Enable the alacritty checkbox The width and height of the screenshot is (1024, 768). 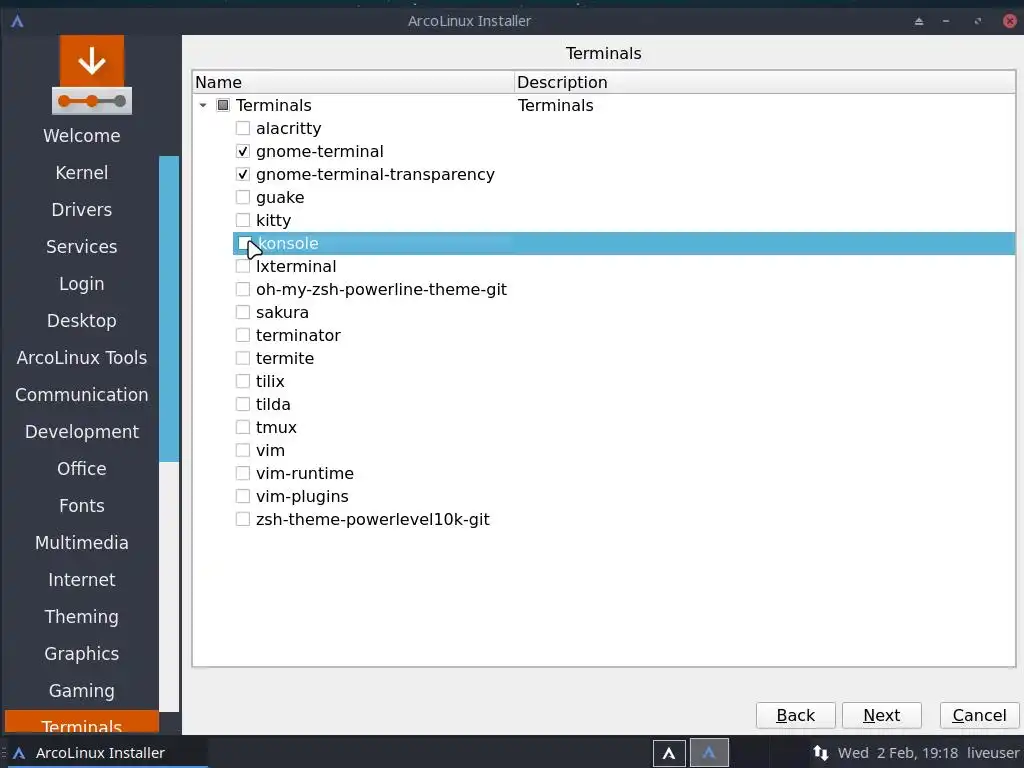coord(243,128)
